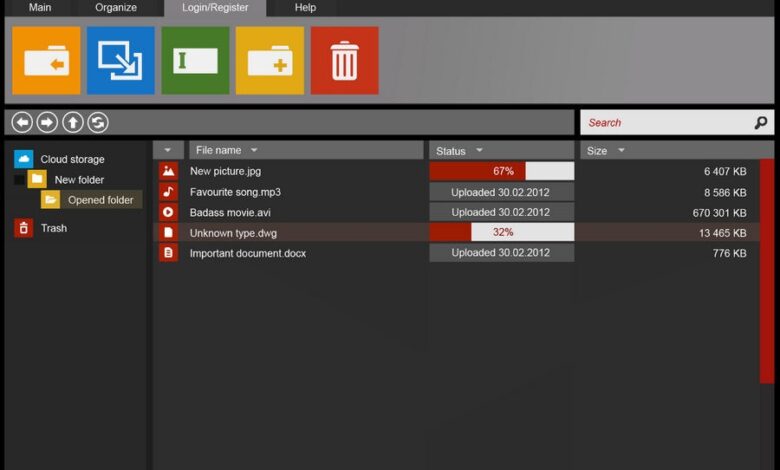The width and height of the screenshot is (780, 470).
Task: Open the leftmost file type column dropdown
Action: [168, 150]
